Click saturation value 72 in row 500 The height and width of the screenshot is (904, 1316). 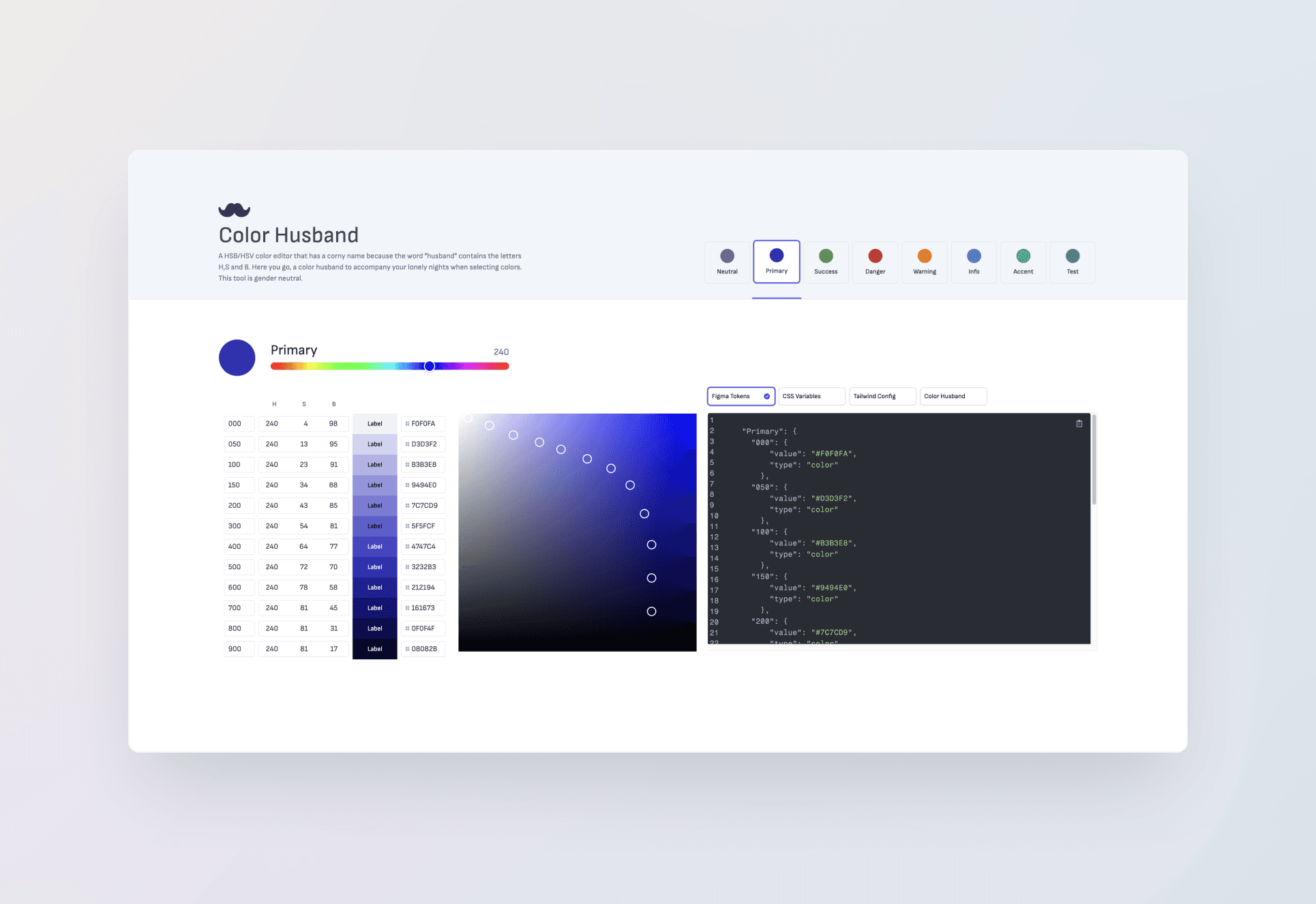coord(304,567)
